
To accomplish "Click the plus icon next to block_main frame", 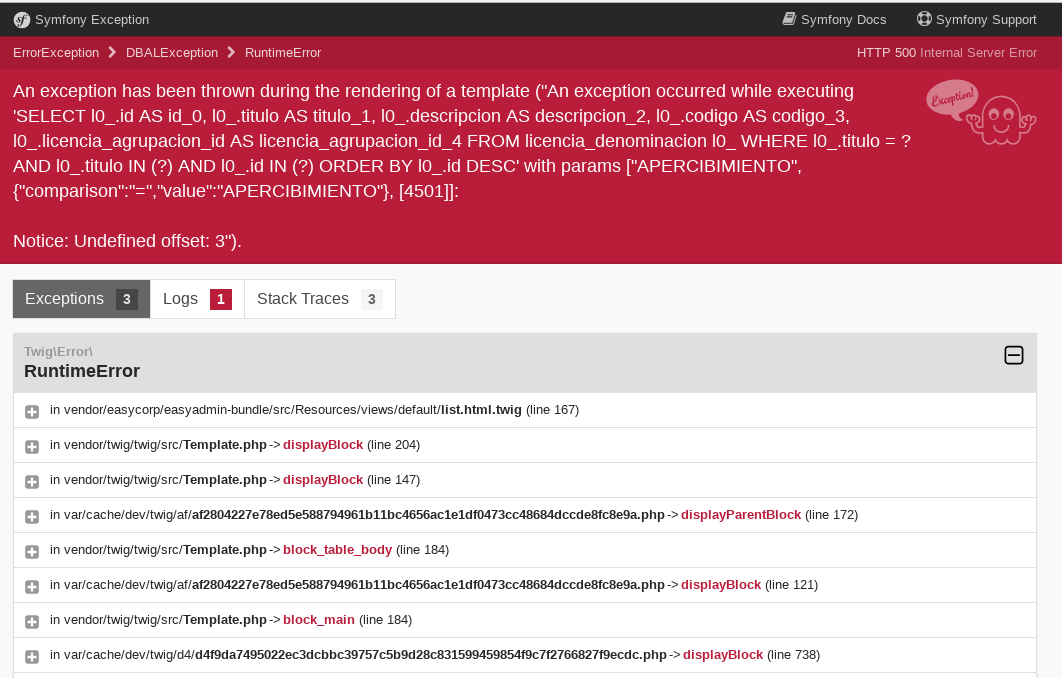I will tap(32, 621).
